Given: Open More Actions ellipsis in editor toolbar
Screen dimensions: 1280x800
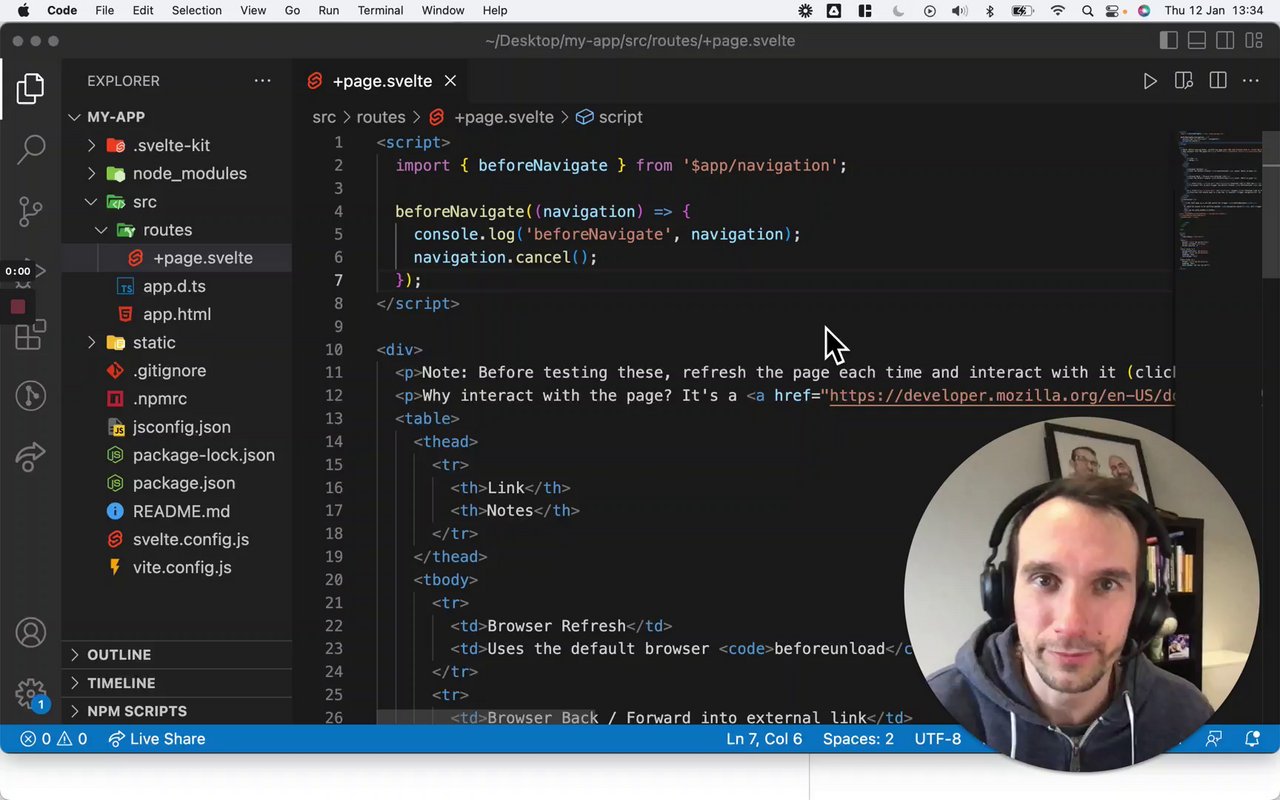Looking at the screenshot, I should pos(1250,81).
